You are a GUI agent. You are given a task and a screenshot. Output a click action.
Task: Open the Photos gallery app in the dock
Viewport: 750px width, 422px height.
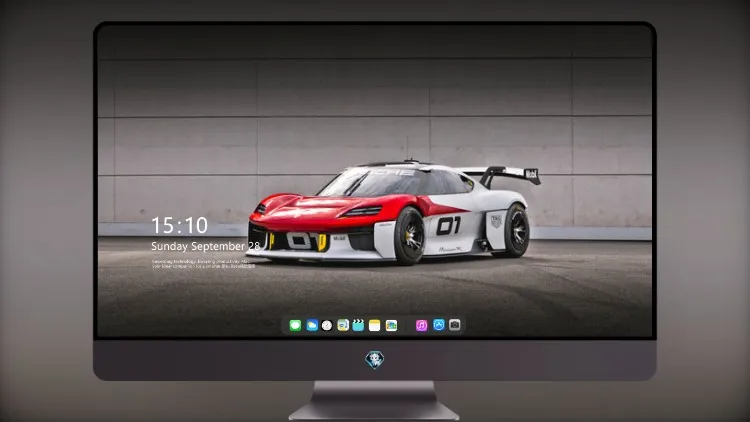point(391,325)
